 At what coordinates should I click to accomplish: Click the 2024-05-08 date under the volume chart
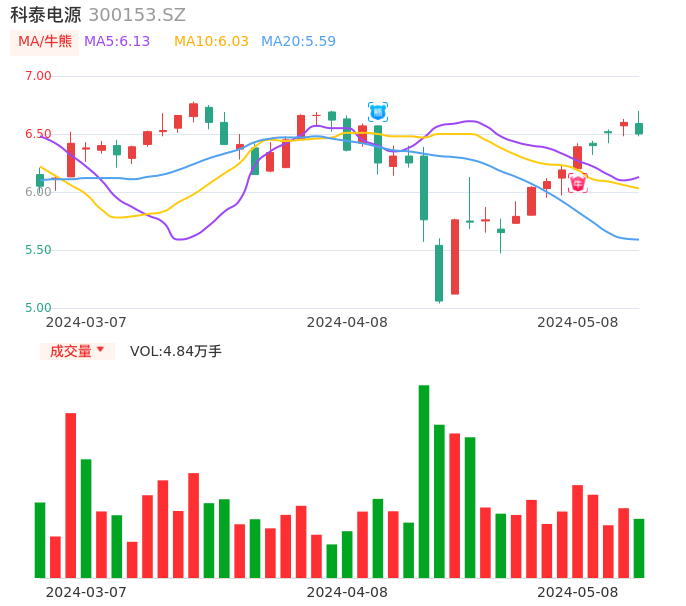[x=578, y=592]
